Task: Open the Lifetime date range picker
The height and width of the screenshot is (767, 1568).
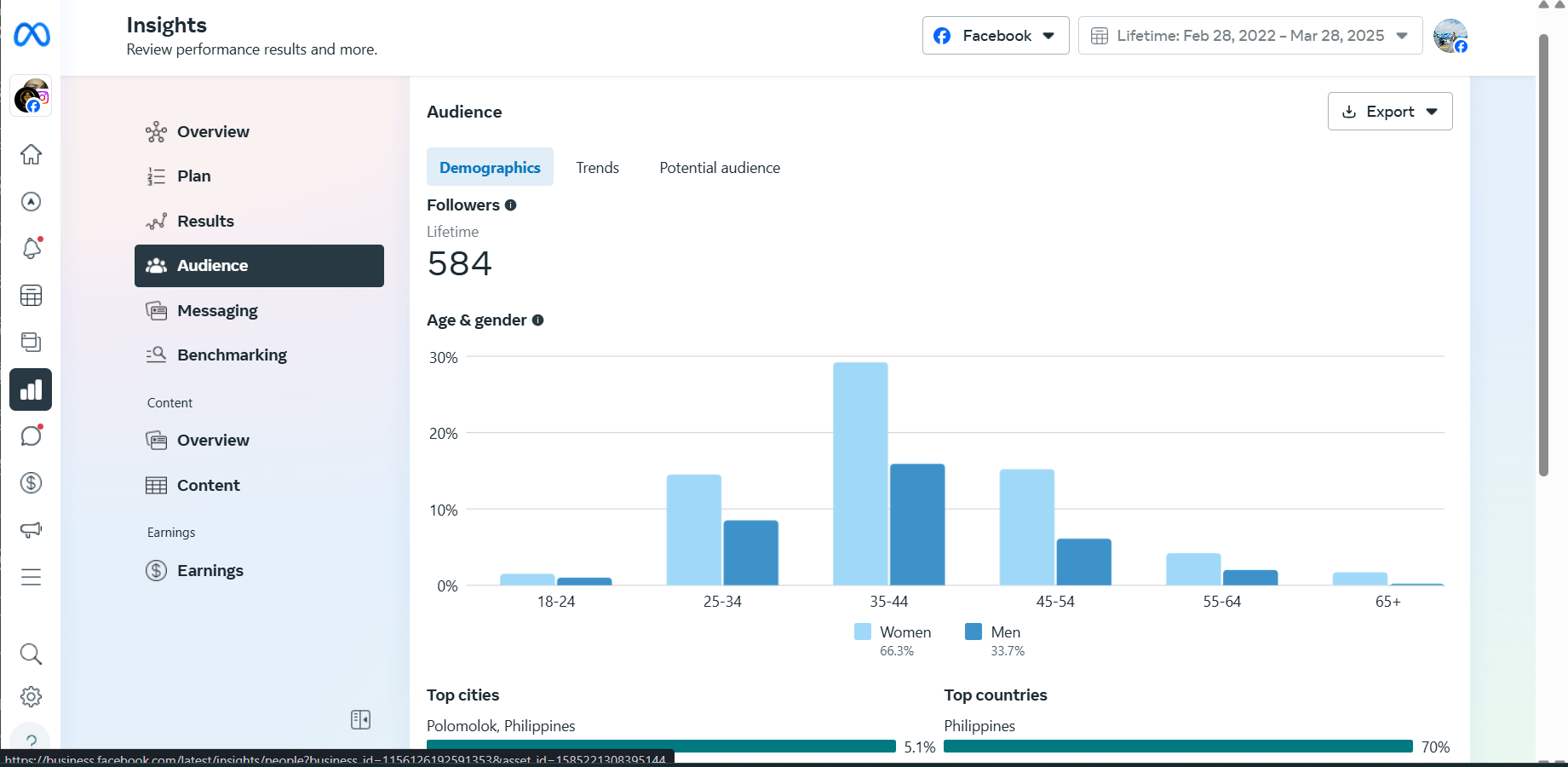Action: tap(1249, 36)
